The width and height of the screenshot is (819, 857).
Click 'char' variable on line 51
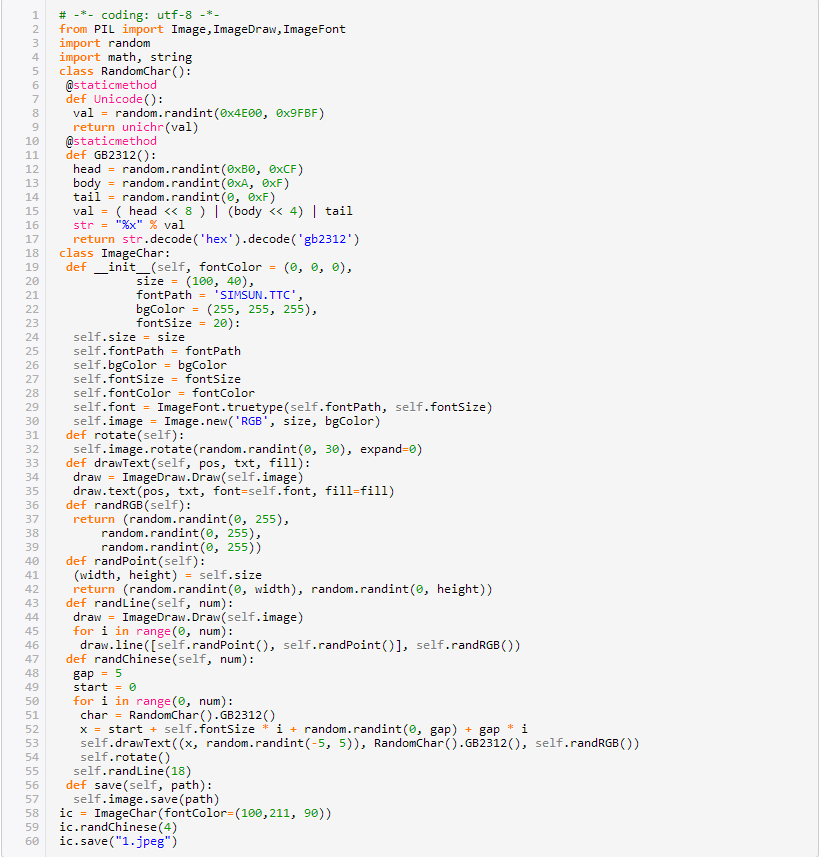(x=94, y=715)
